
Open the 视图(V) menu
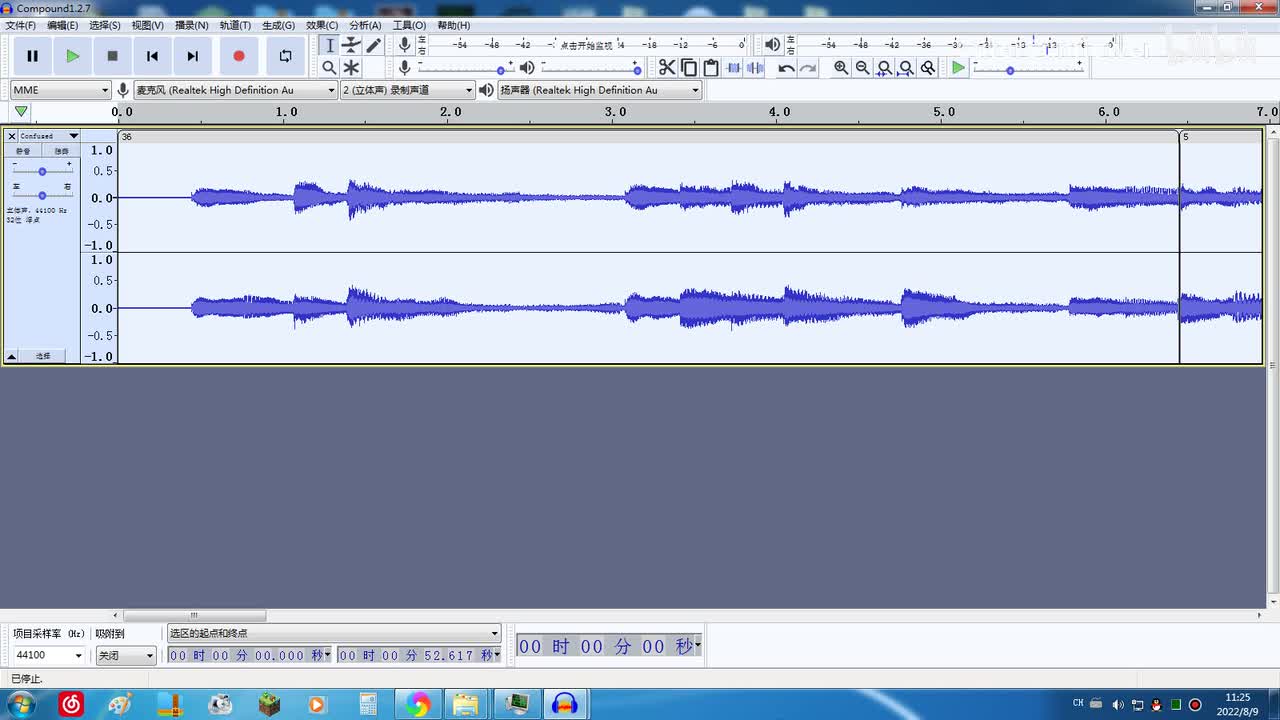click(x=147, y=25)
